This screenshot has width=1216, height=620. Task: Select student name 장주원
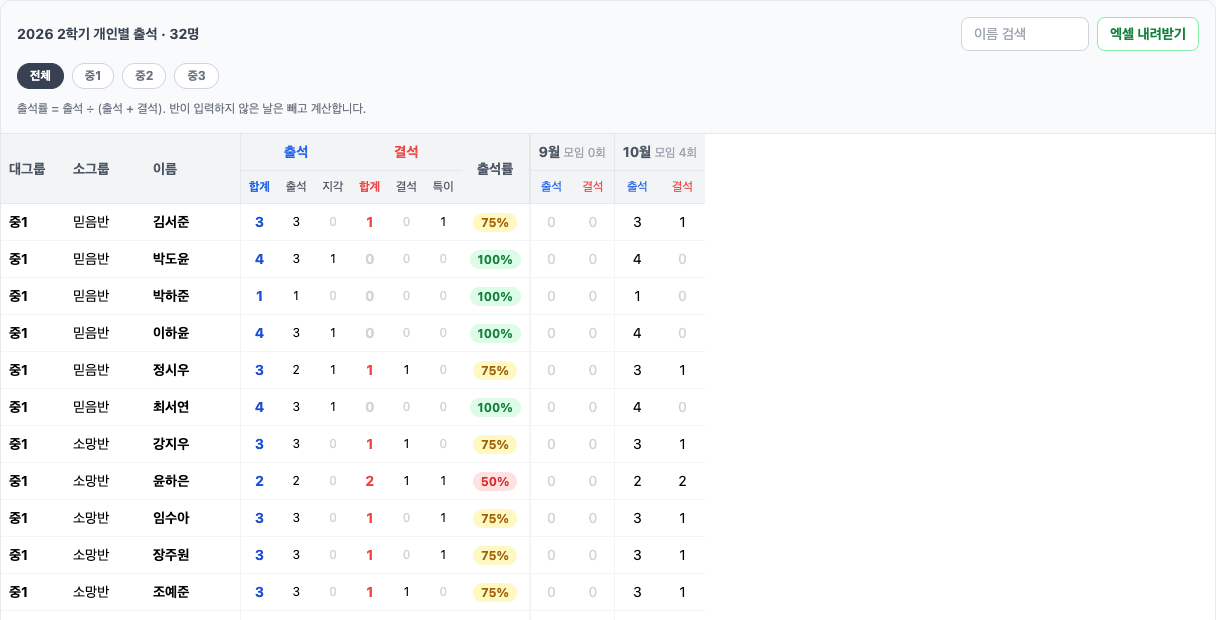171,555
